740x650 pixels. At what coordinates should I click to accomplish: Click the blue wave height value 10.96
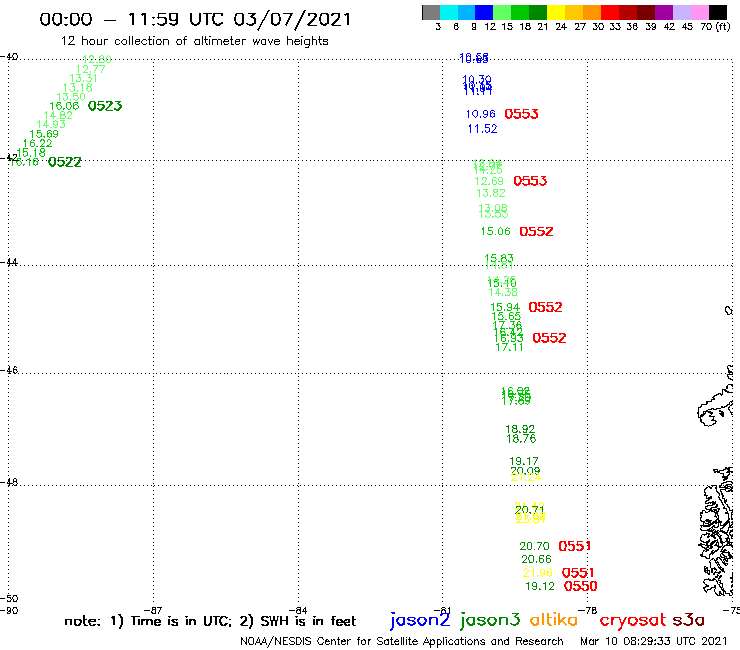pyautogui.click(x=480, y=114)
